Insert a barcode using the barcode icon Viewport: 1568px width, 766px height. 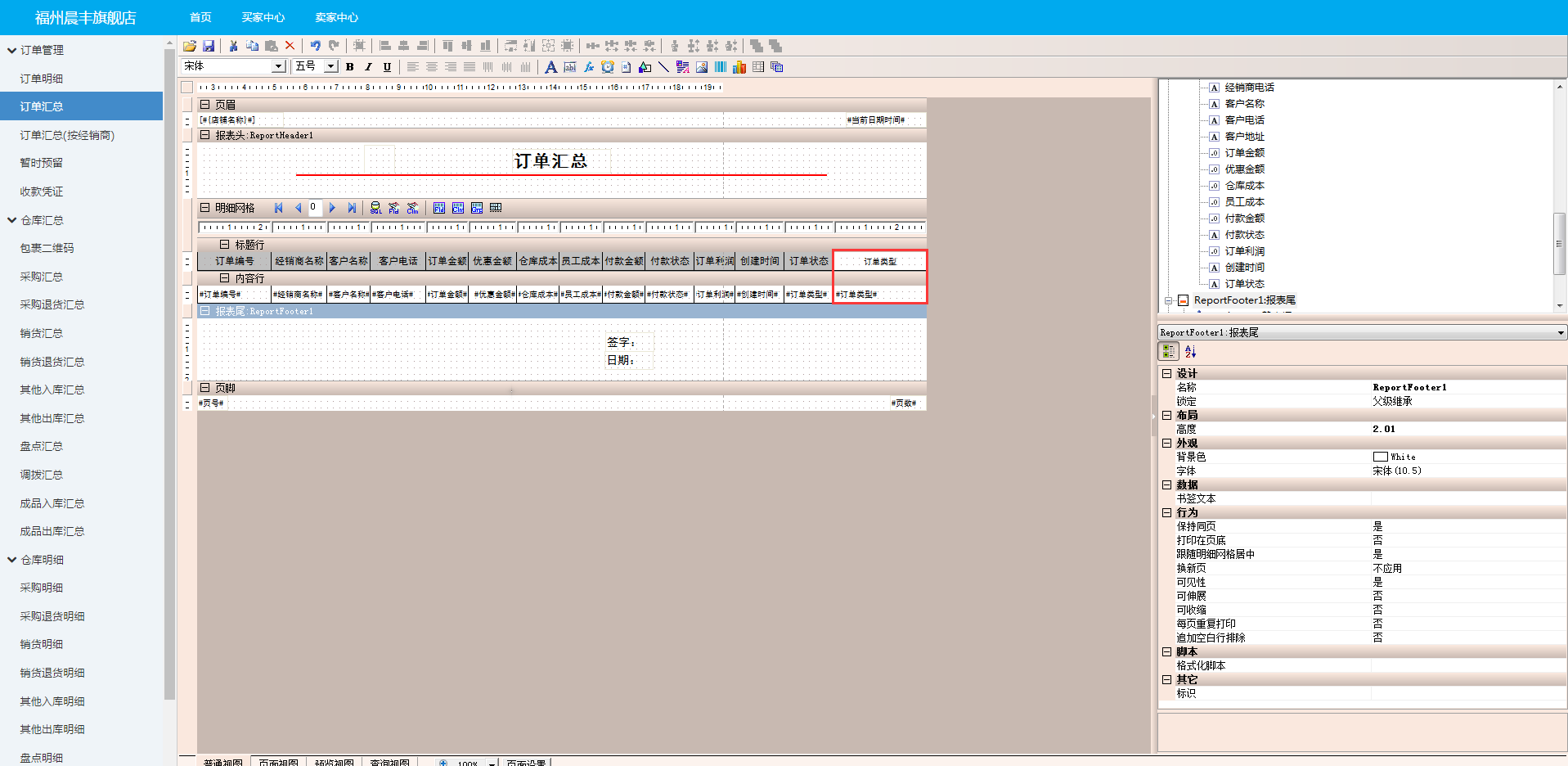click(x=721, y=67)
